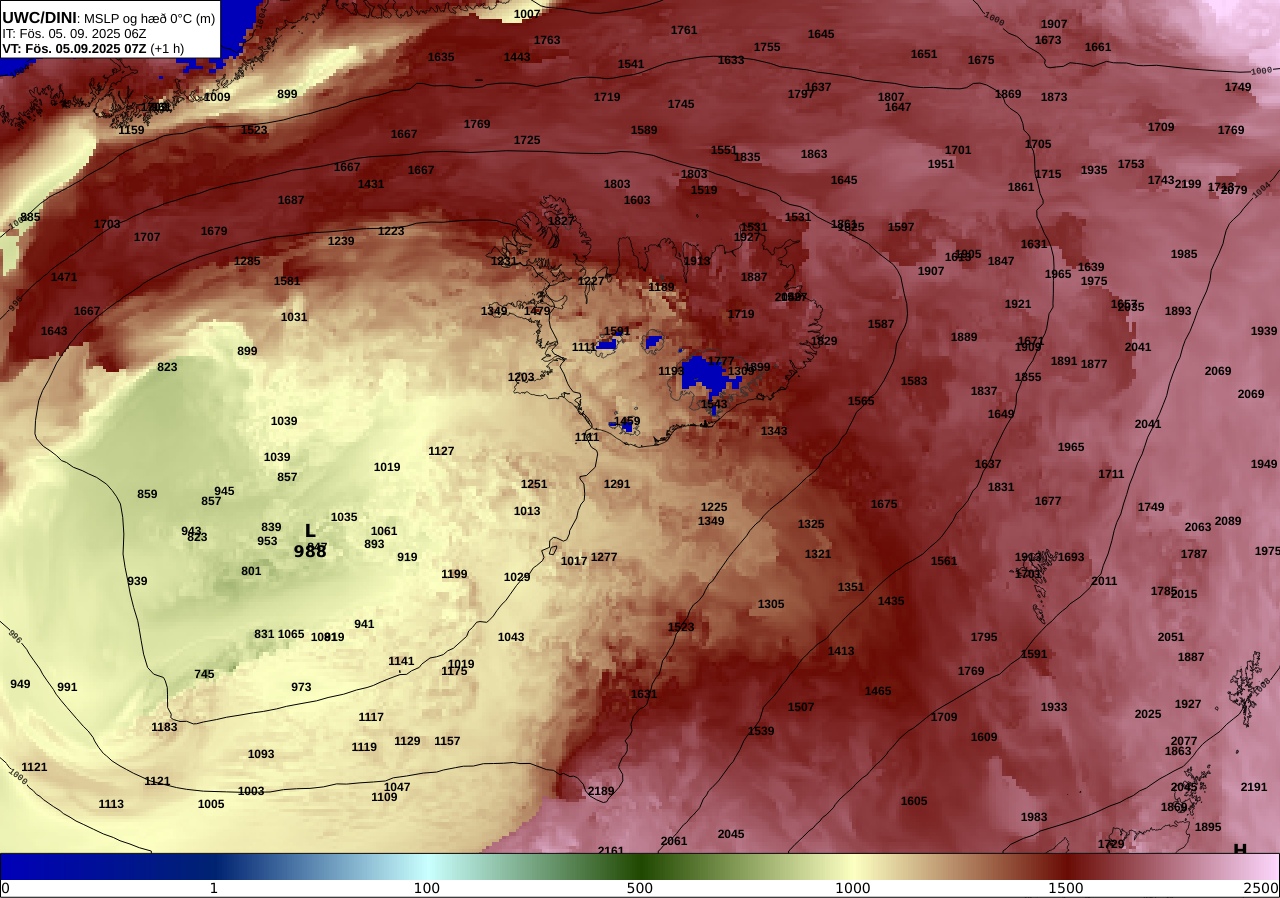Click the height value 1753
The image size is (1280, 898).
(x=1131, y=164)
